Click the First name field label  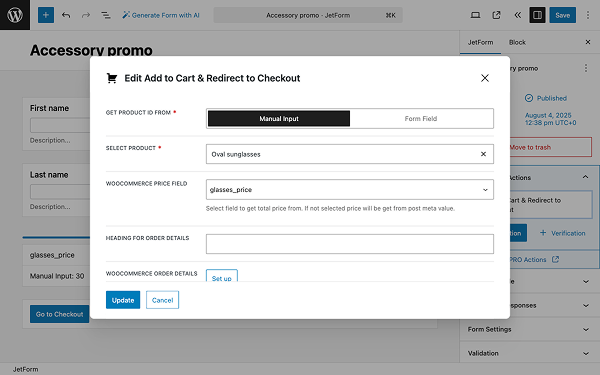[49, 108]
